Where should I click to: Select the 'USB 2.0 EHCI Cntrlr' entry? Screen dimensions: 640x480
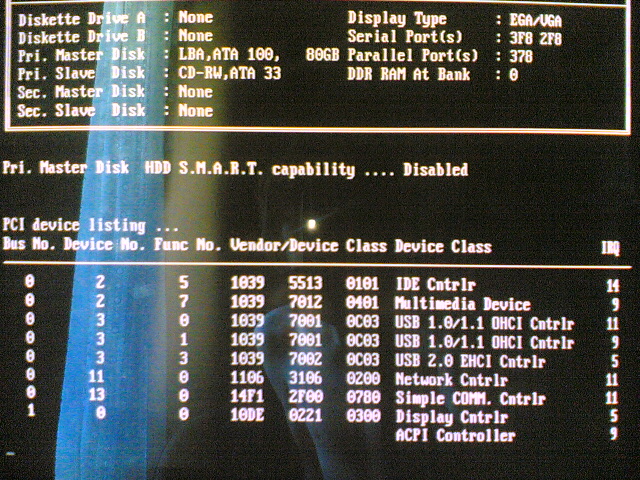tap(470, 361)
